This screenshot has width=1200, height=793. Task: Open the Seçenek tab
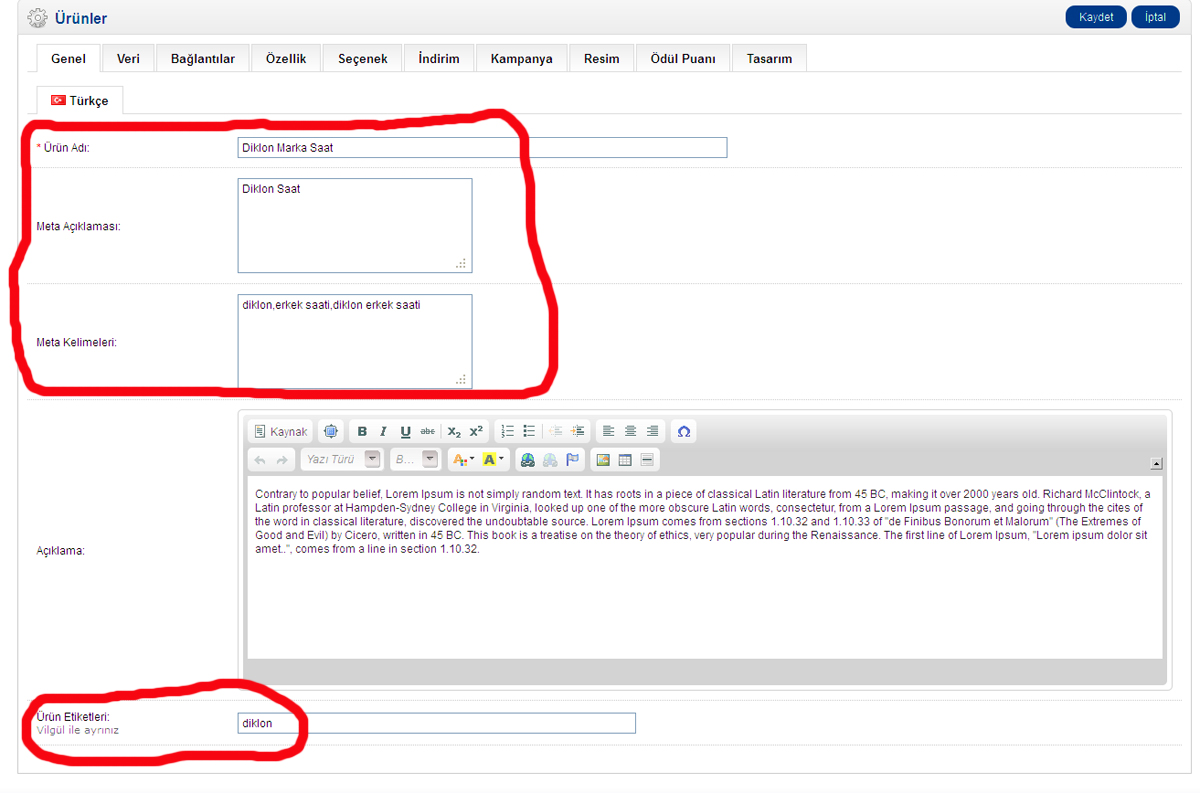click(x=362, y=59)
